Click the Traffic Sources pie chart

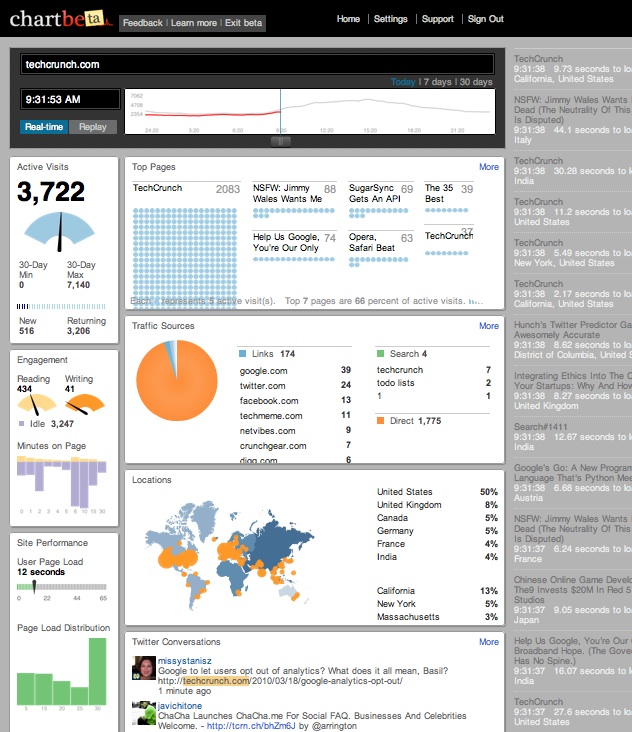tap(177, 380)
